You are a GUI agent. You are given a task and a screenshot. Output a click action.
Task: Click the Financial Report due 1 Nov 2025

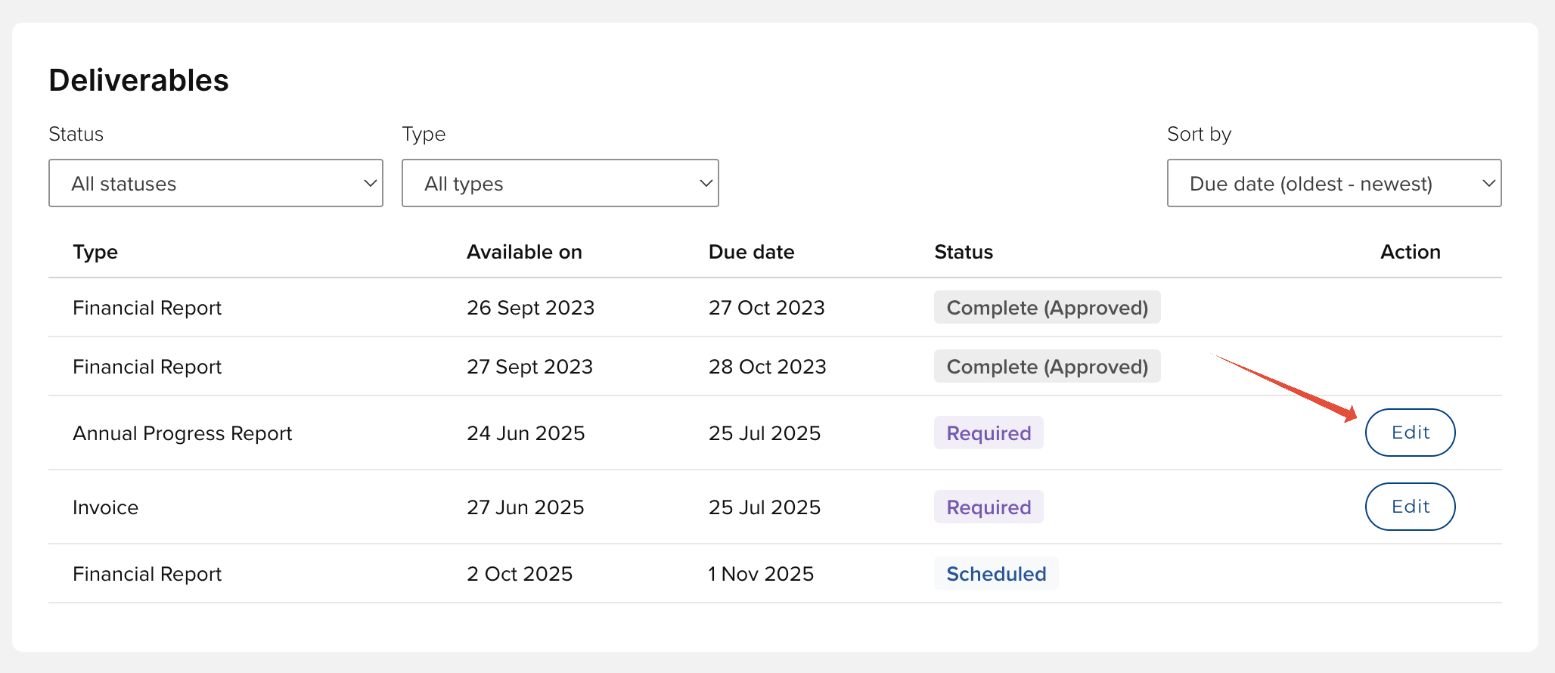147,574
